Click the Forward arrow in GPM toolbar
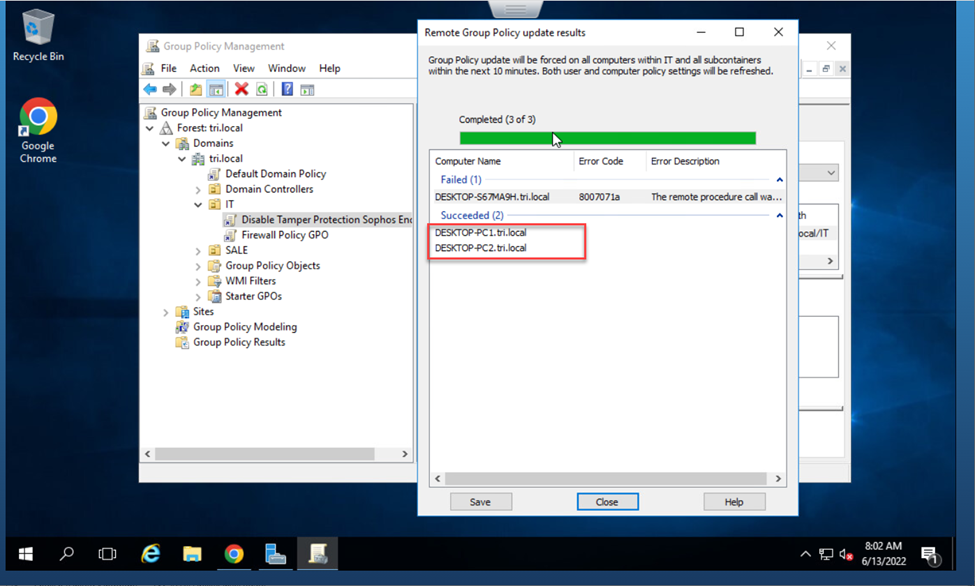Viewport: 975px width, 586px height. 169,90
